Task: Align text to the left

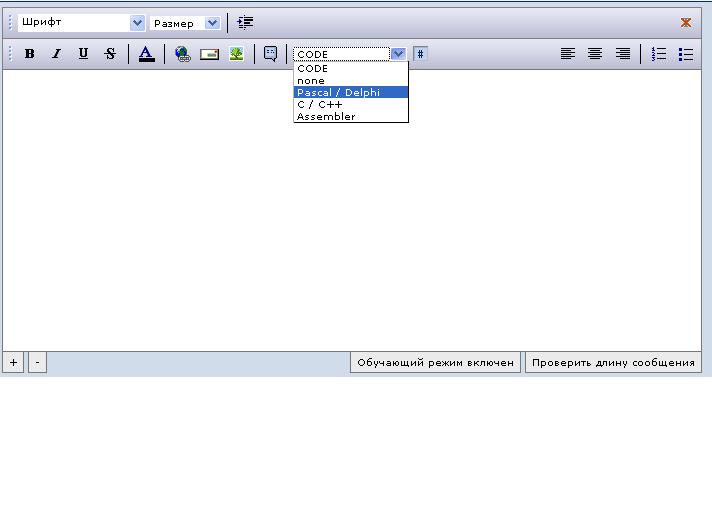Action: click(568, 54)
